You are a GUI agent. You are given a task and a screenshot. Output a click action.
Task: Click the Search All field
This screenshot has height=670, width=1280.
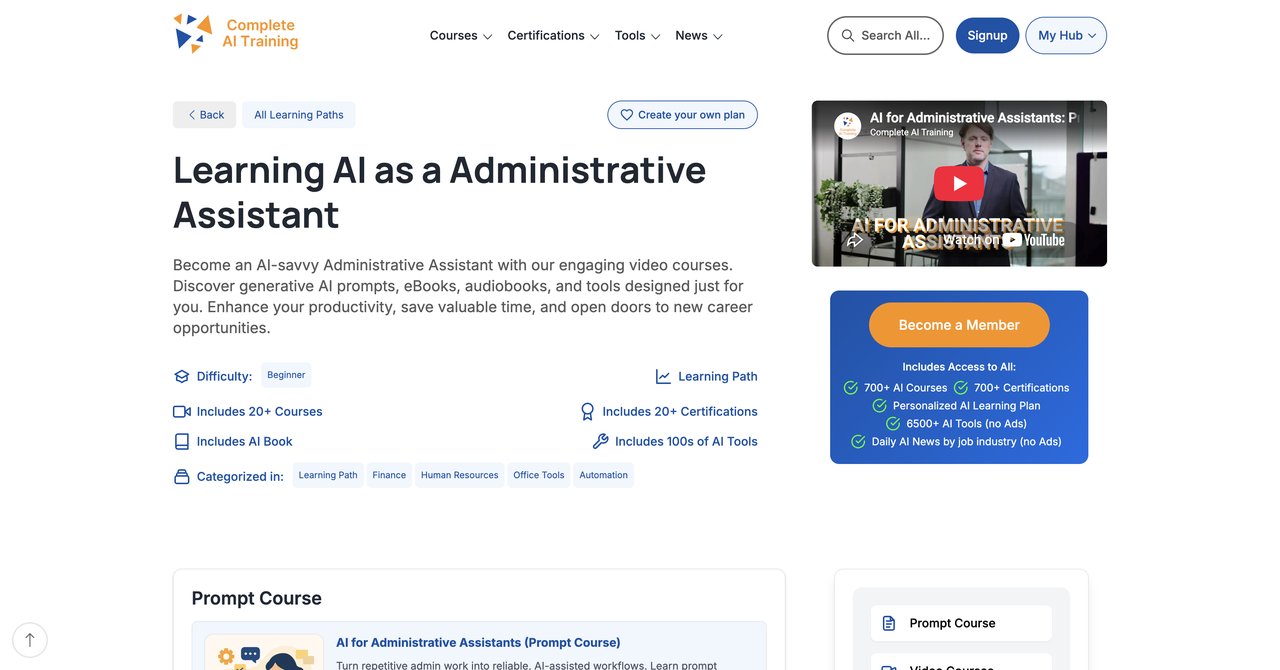click(x=885, y=35)
